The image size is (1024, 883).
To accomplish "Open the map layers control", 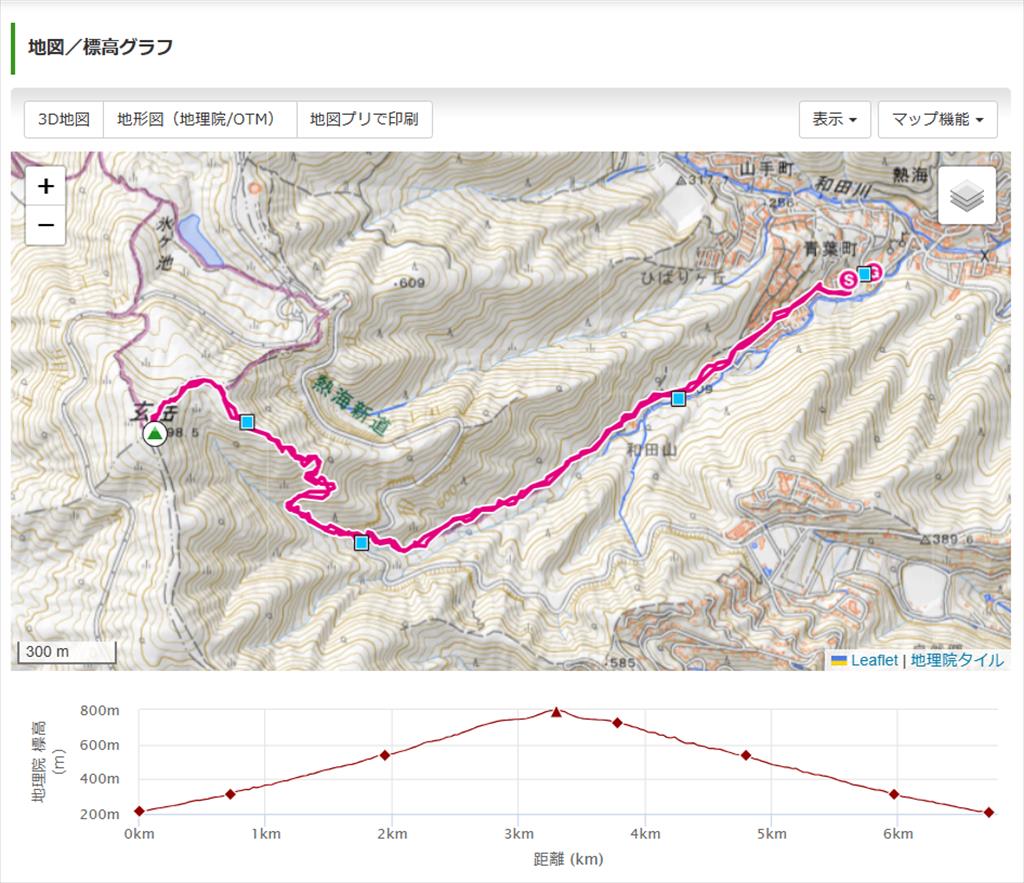I will (966, 197).
